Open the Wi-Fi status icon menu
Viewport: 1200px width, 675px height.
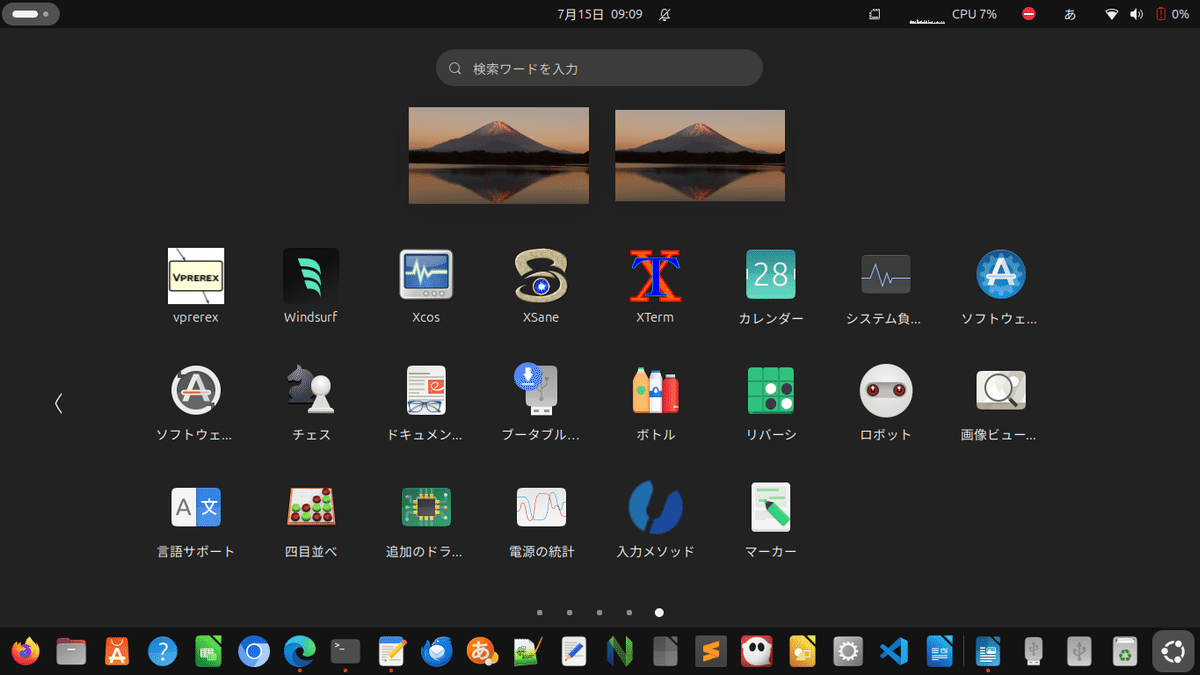(1110, 14)
